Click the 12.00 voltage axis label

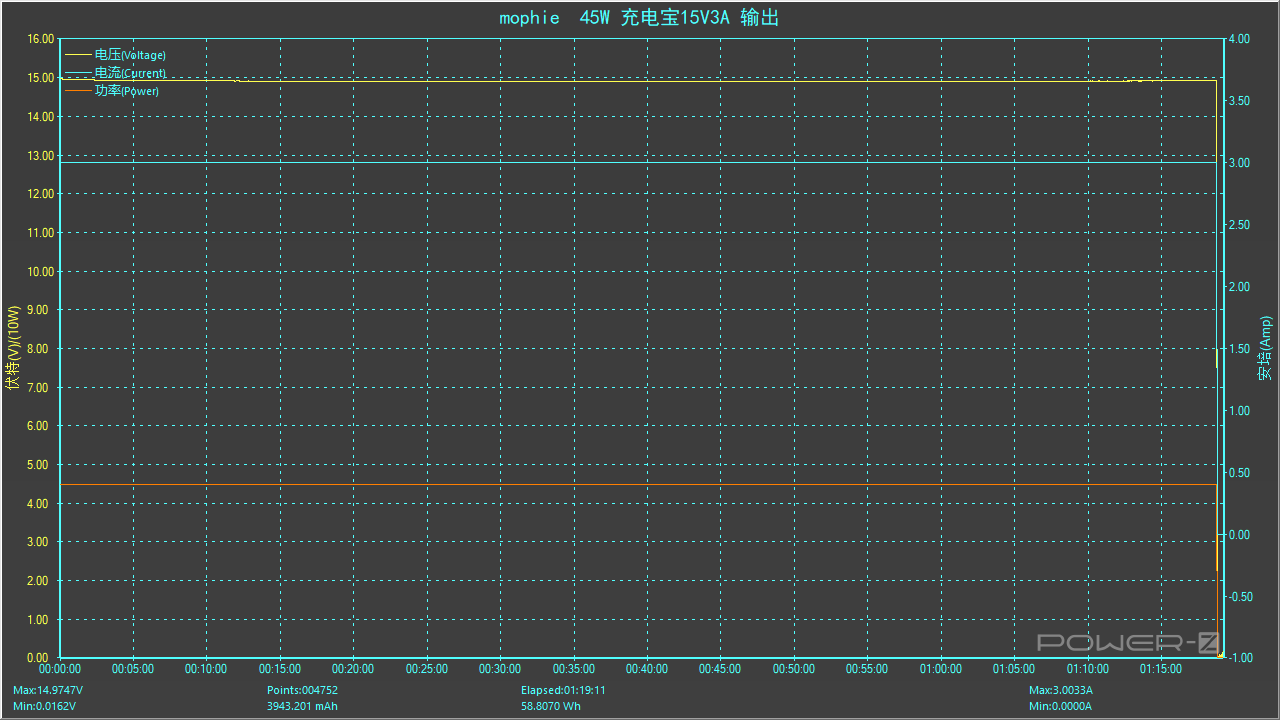[x=40, y=194]
